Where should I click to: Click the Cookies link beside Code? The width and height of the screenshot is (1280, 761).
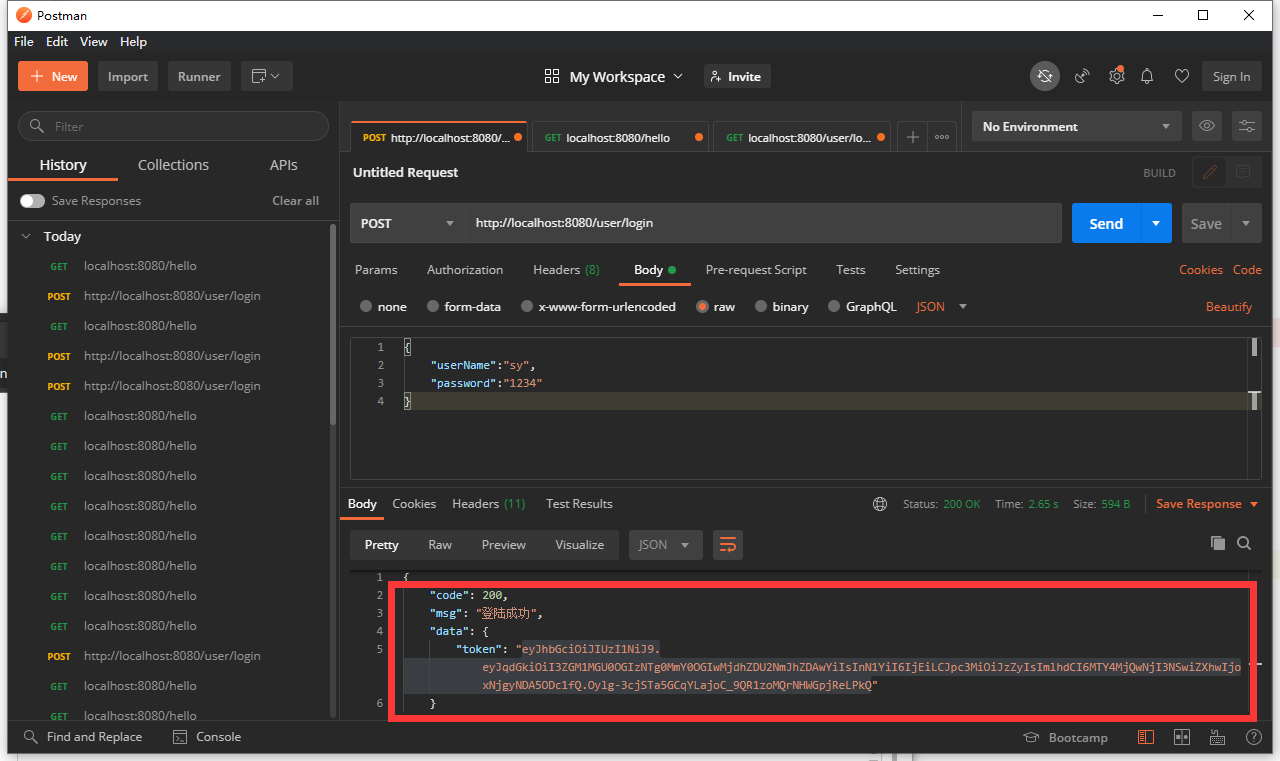(x=1201, y=270)
